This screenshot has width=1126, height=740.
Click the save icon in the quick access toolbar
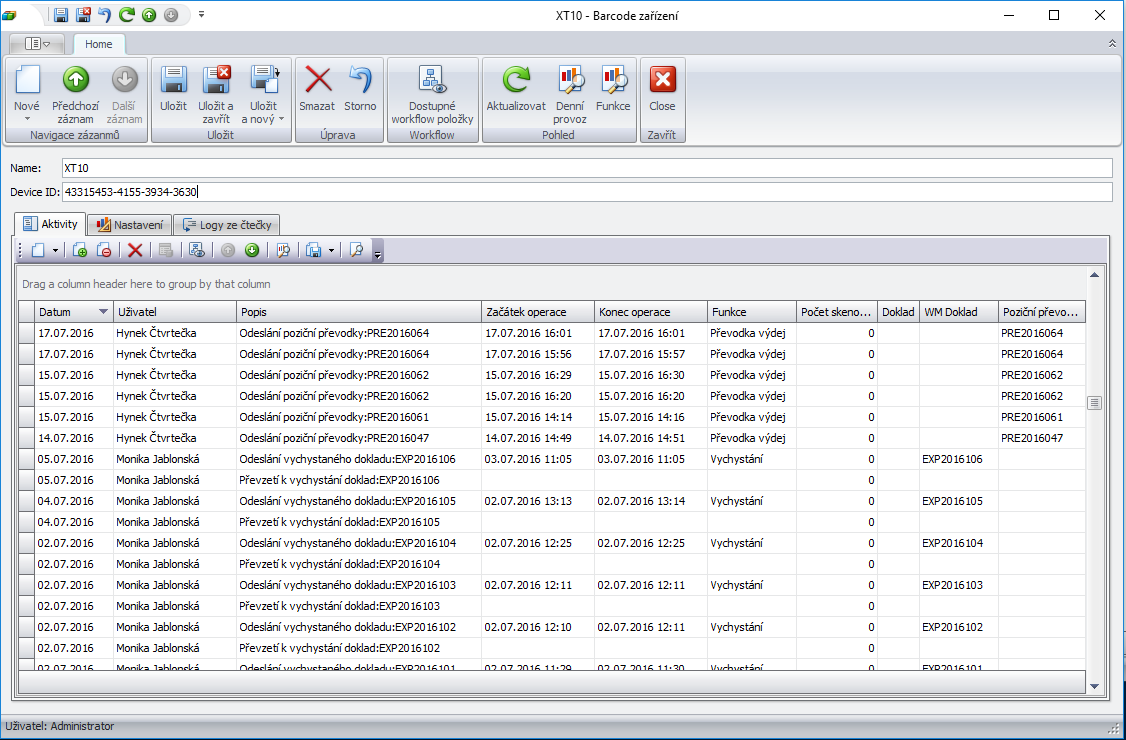coord(61,15)
